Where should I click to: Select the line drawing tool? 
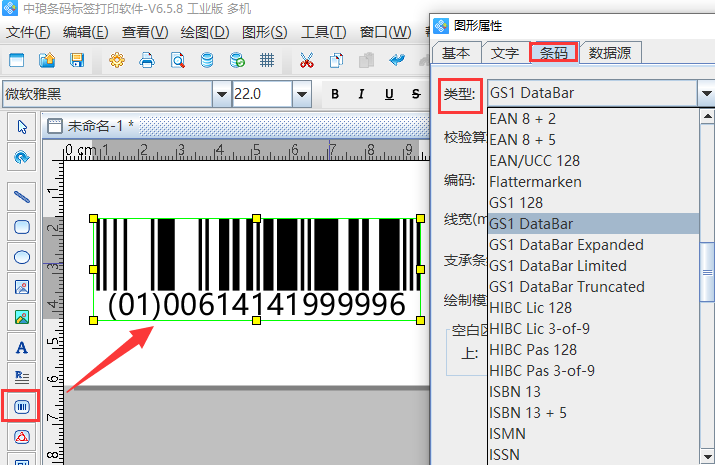tap(22, 196)
